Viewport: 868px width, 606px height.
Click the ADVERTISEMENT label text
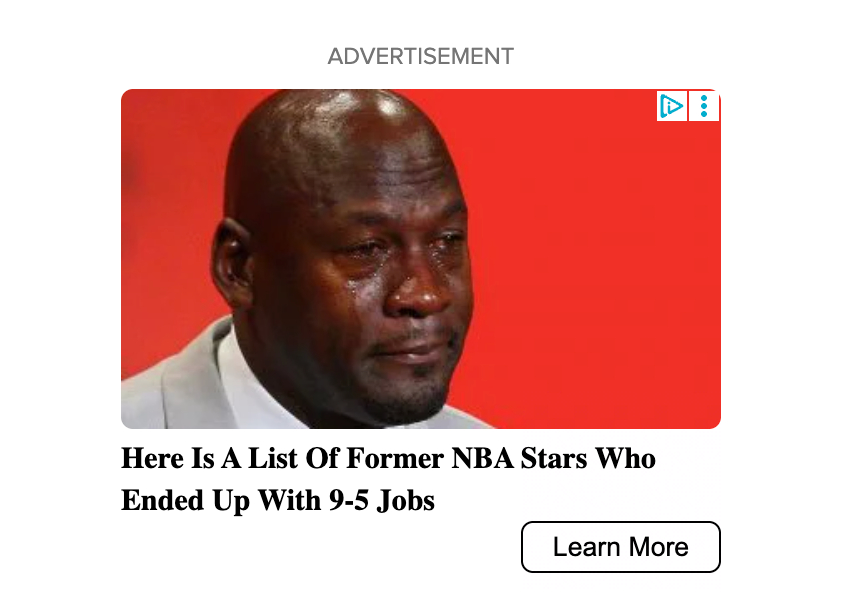click(x=421, y=56)
